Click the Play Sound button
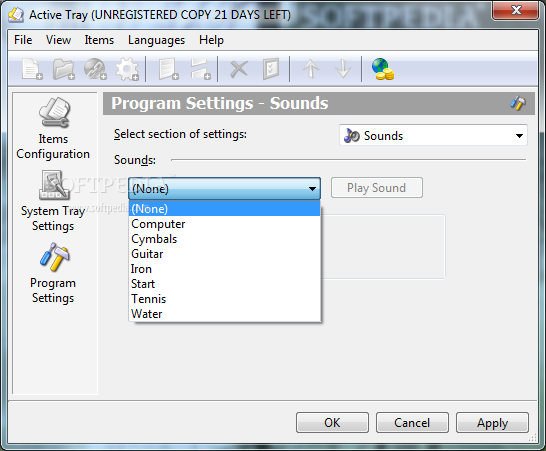Image resolution: width=546 pixels, height=451 pixels. [377, 188]
